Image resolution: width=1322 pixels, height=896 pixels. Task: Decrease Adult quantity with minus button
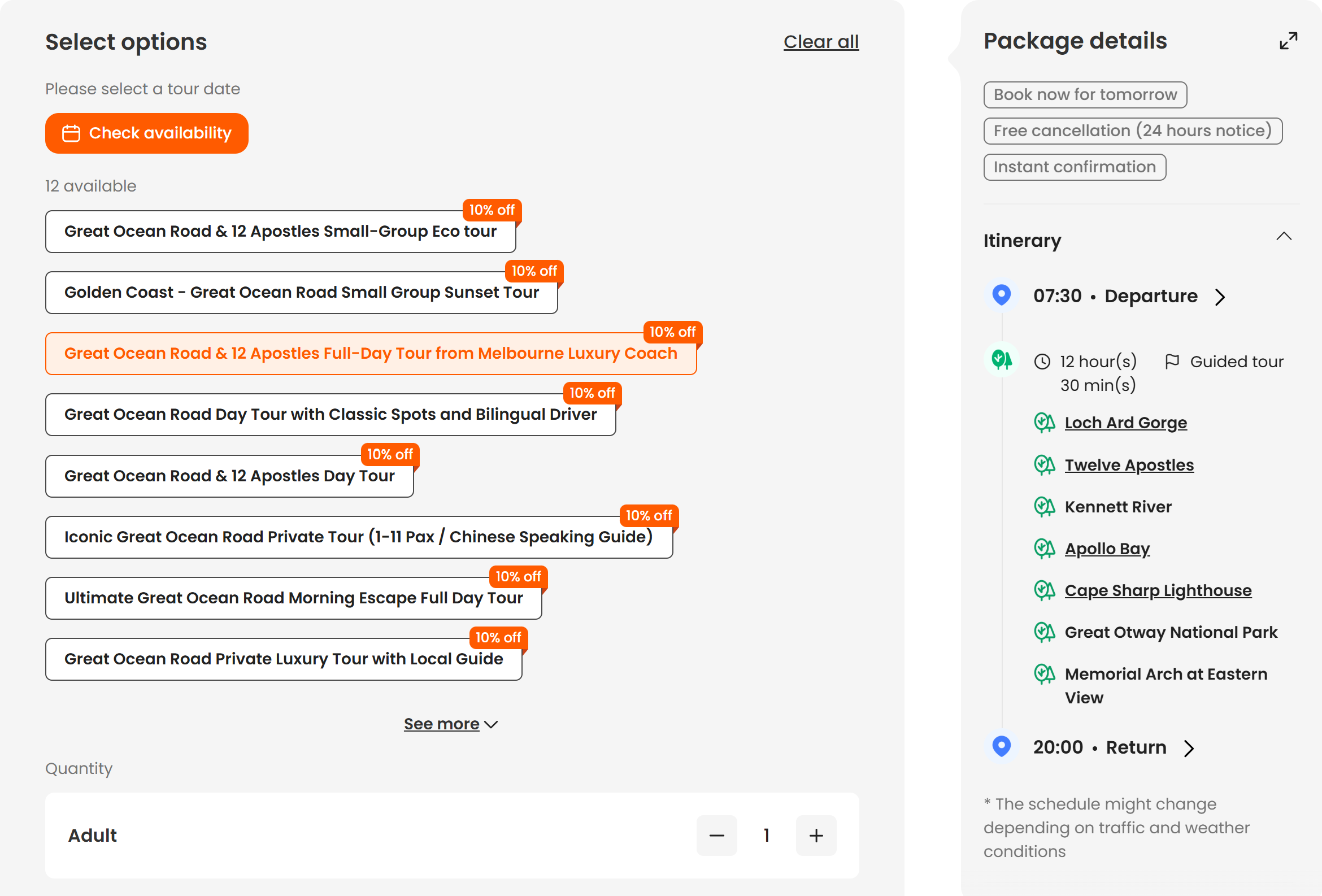coord(716,835)
